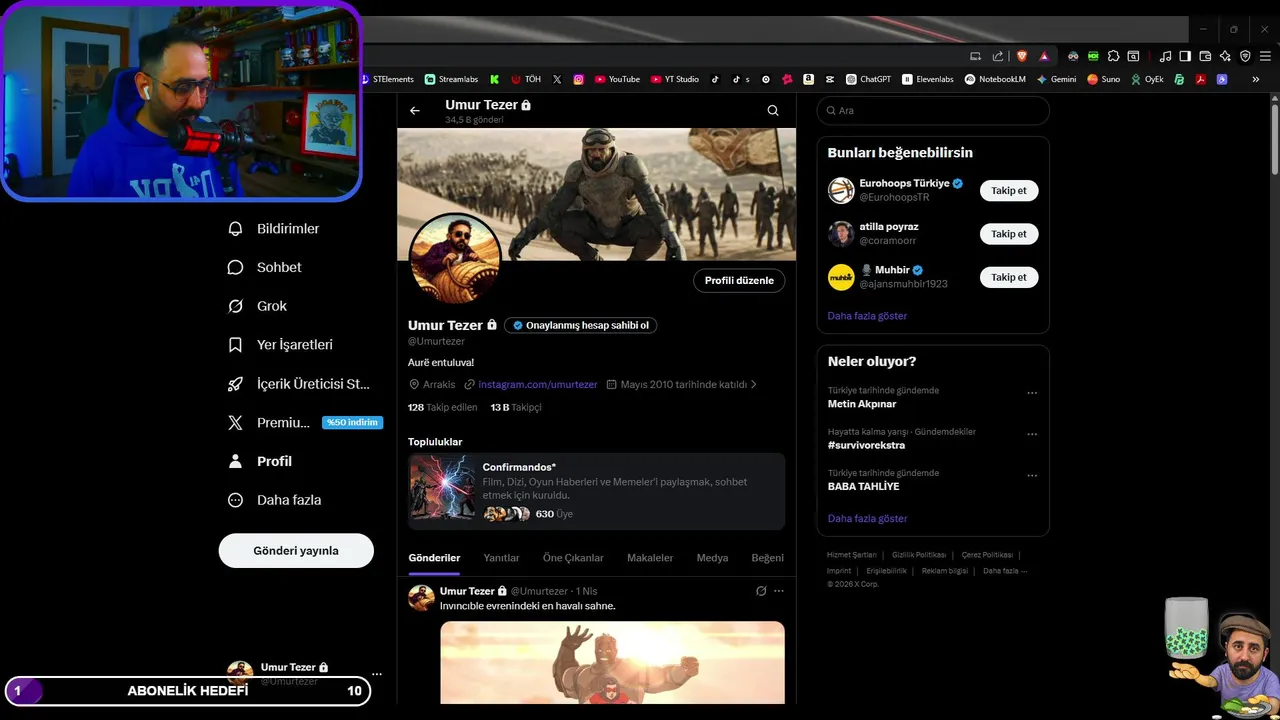Open the Streamlabs bookmark

coord(451,79)
